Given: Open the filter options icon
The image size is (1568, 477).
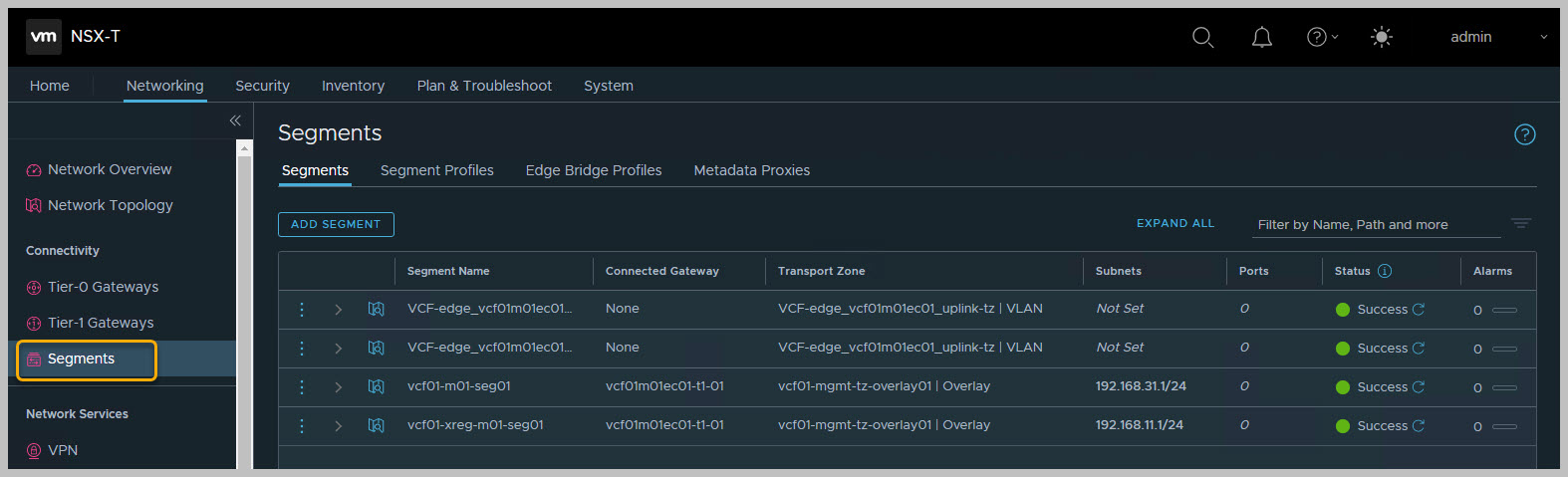Looking at the screenshot, I should pyautogui.click(x=1520, y=224).
